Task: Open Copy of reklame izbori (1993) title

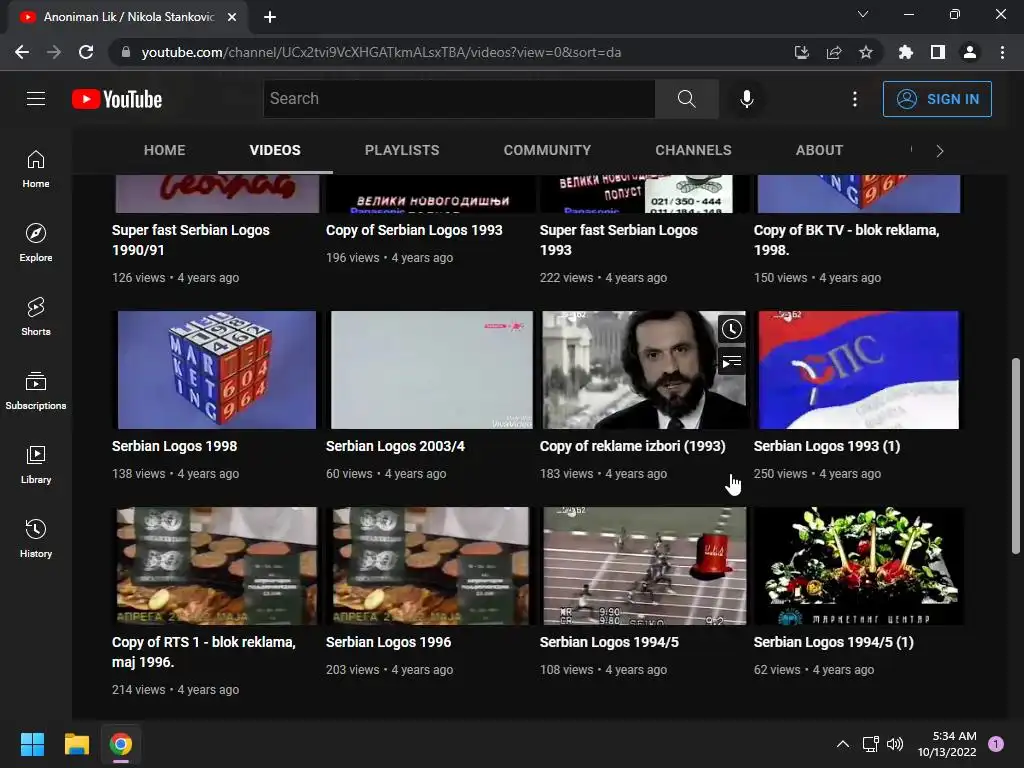Action: [632, 446]
